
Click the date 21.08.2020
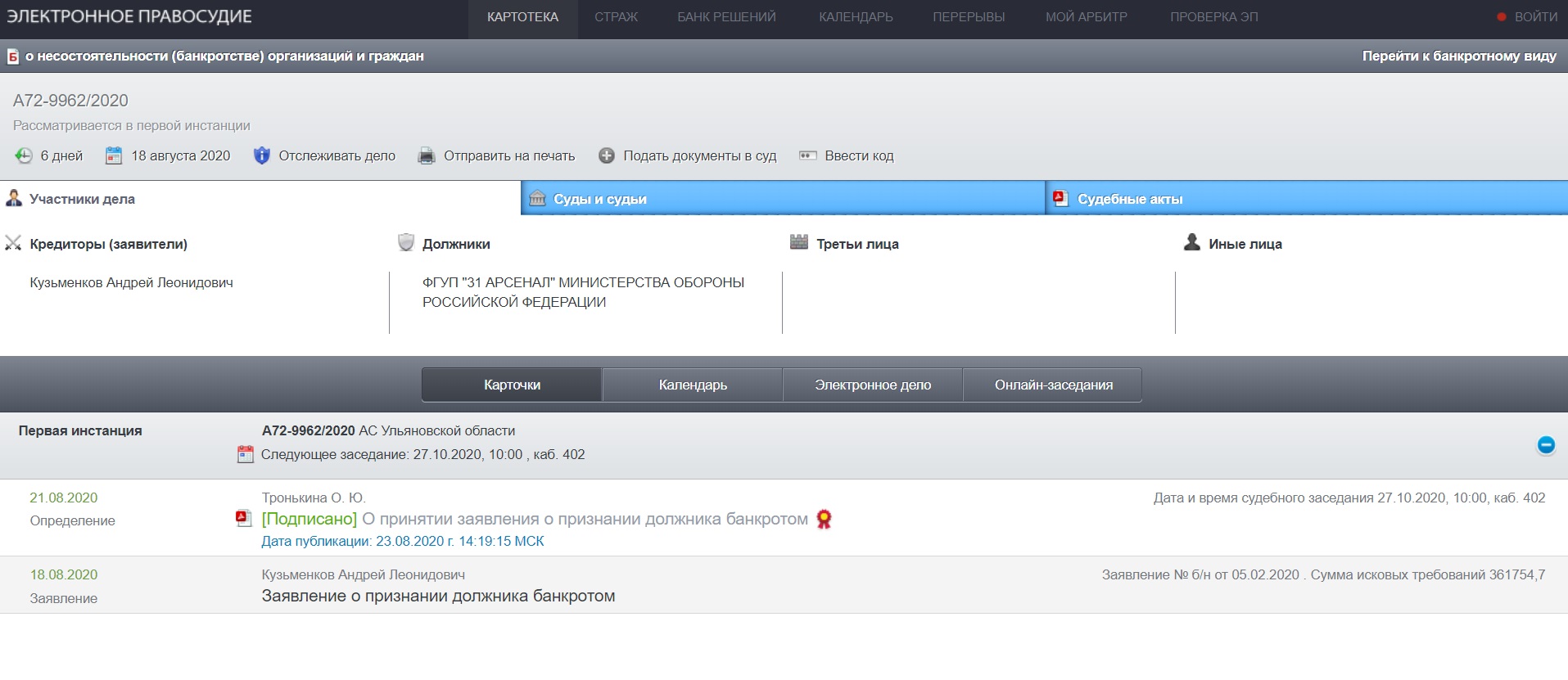(x=63, y=498)
